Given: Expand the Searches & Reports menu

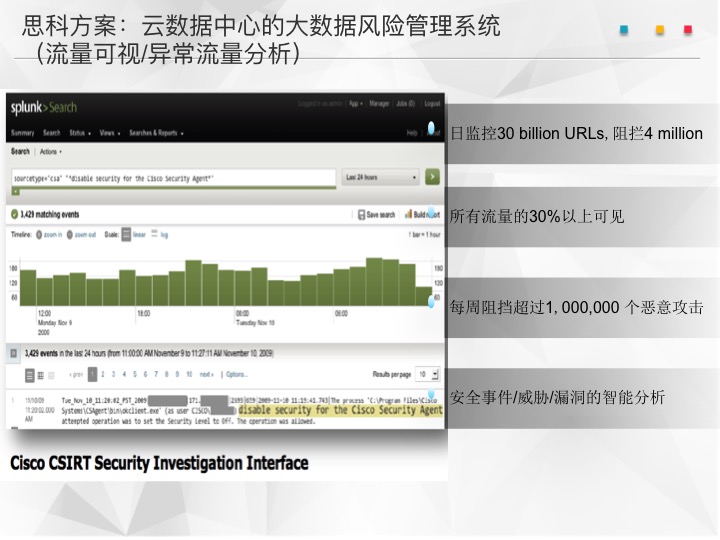Looking at the screenshot, I should [156, 133].
